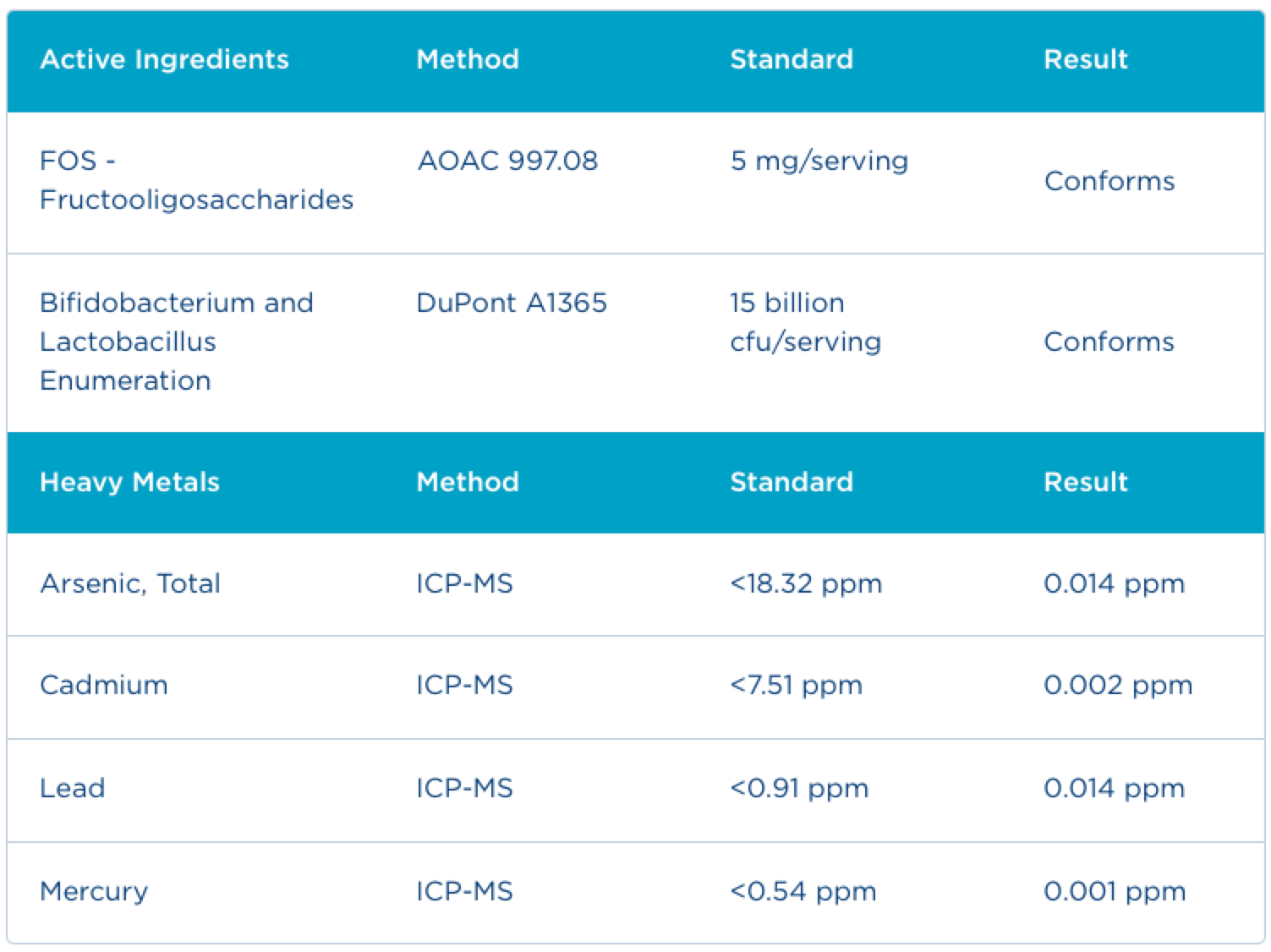Click the Conforms result for FOS
The image size is (1271, 952).
pos(1109,181)
